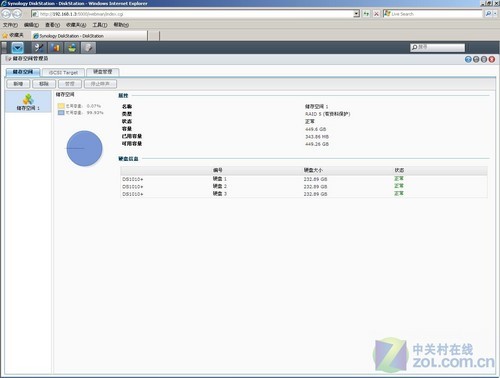Image resolution: width=500 pixels, height=378 pixels.
Task: Click the 232.89 GB size in 硬盘 2 row
Action: (x=315, y=187)
